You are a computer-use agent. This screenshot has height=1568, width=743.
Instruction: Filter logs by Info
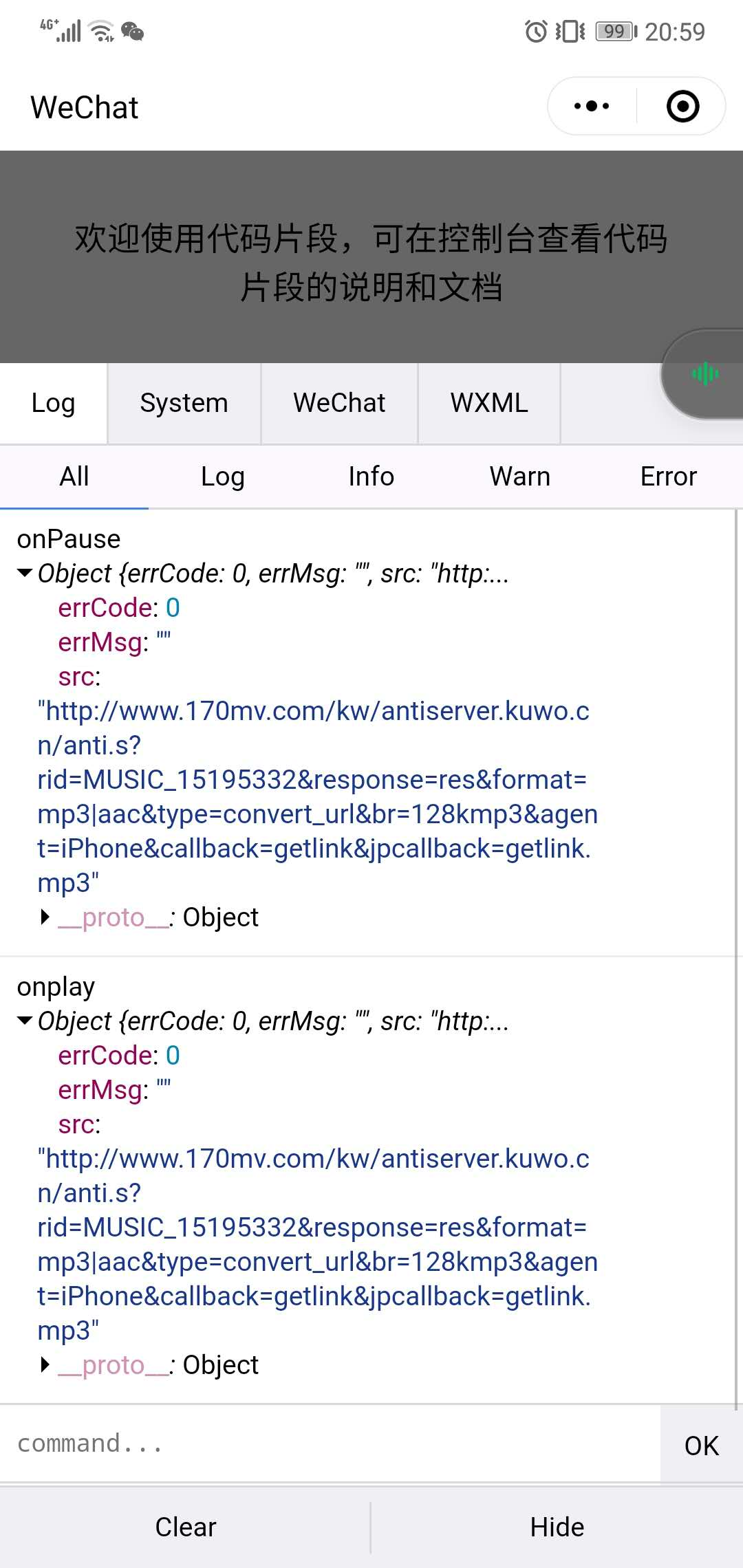[x=371, y=477]
